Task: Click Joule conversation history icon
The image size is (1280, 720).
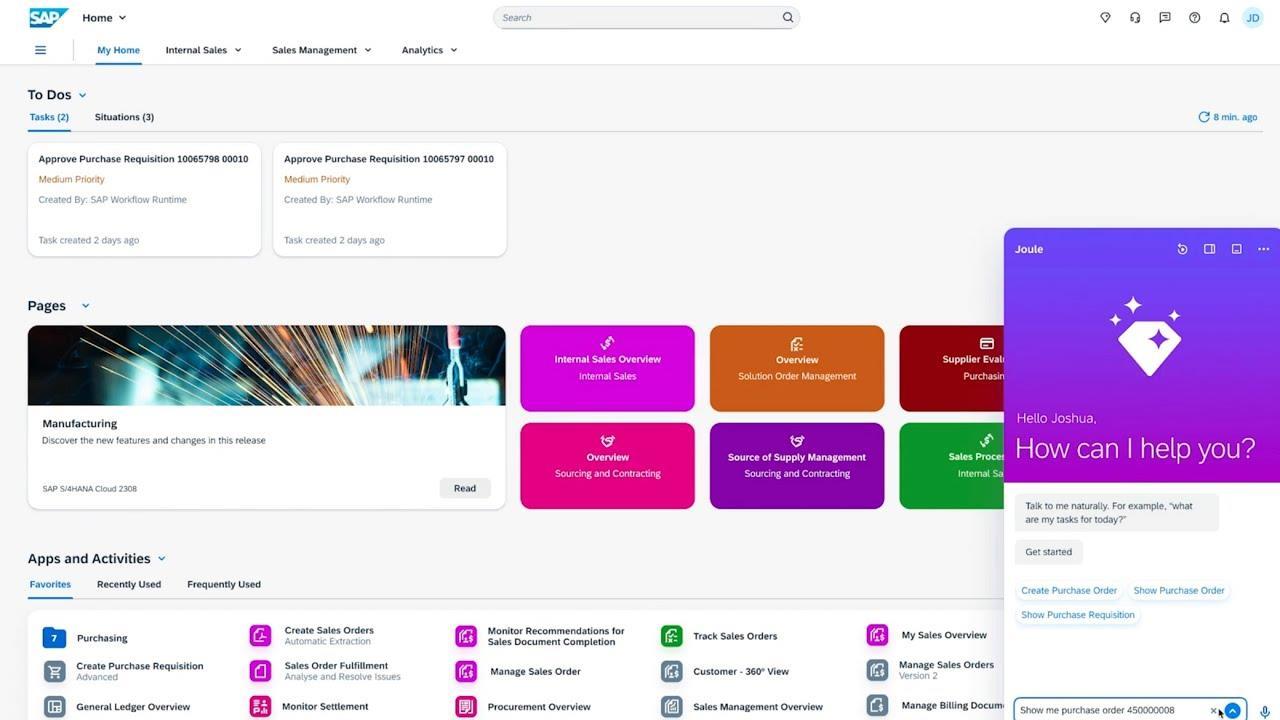Action: pyautogui.click(x=1182, y=249)
